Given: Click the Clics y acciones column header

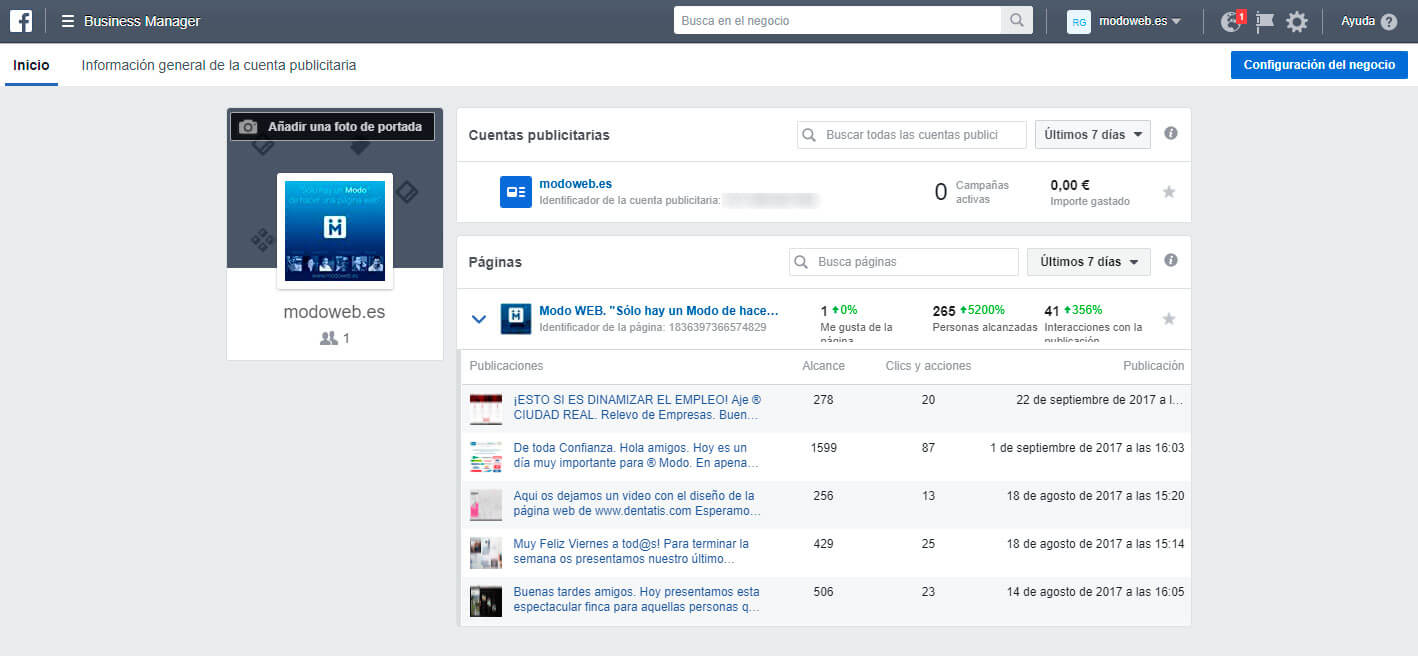Looking at the screenshot, I should click(928, 366).
